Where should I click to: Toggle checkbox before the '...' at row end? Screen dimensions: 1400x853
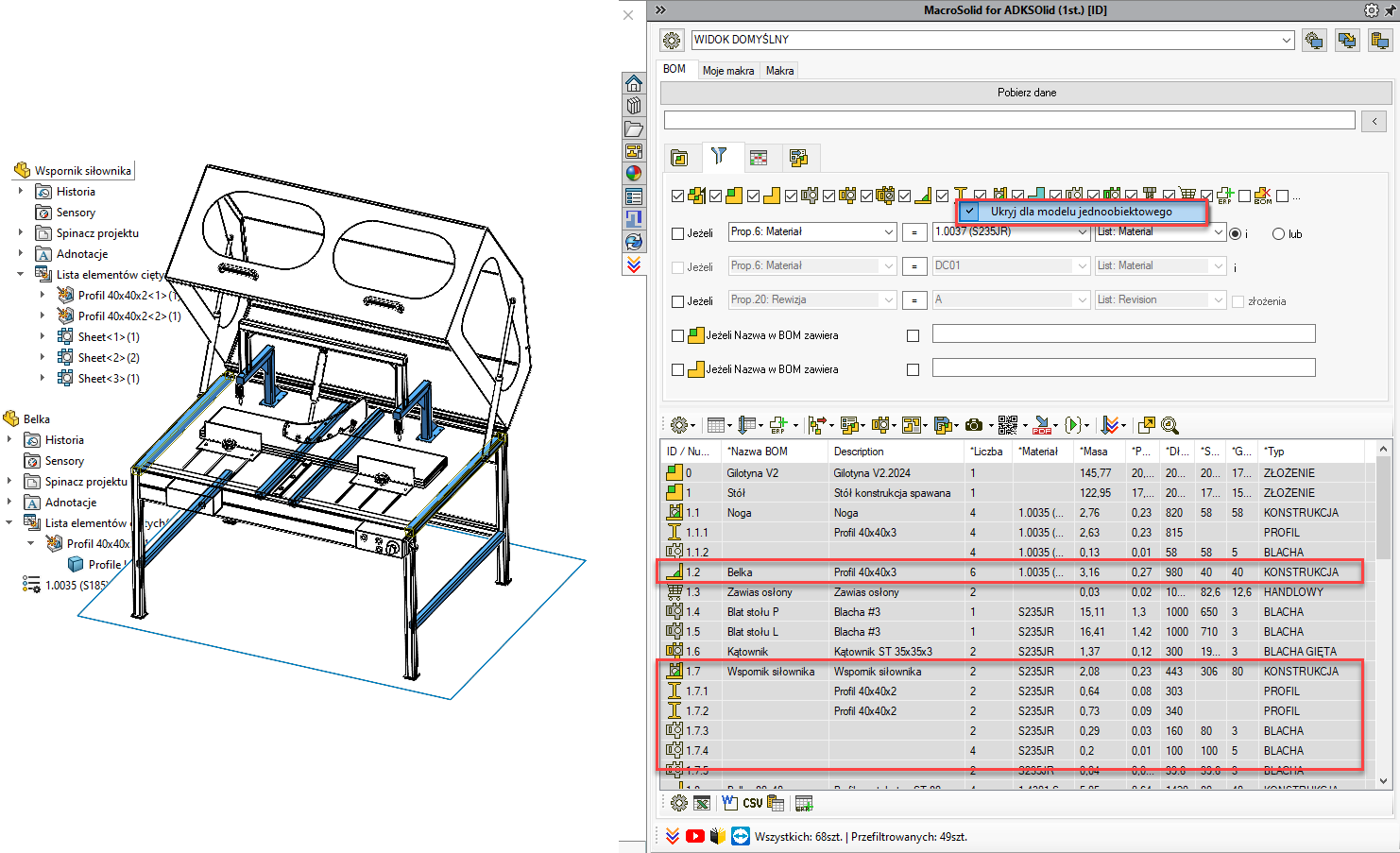point(1282,196)
